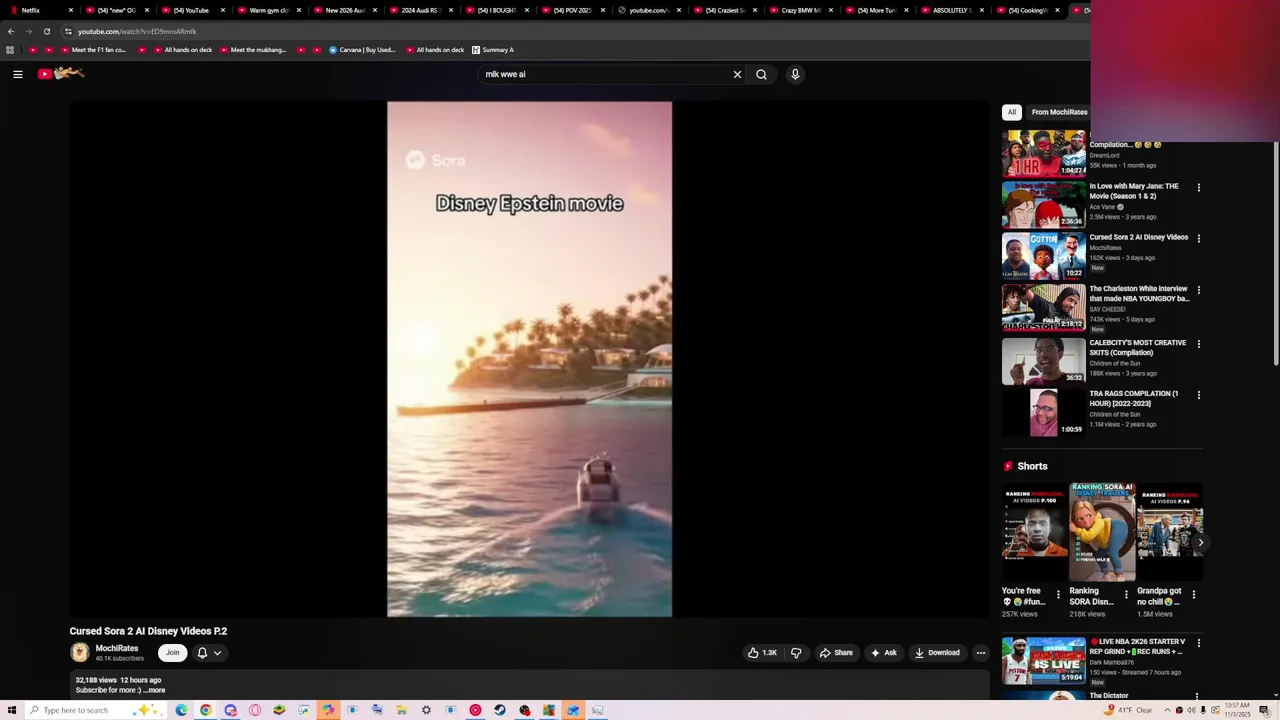
Task: Open options for Cursed Sora 2 AI Disney Videos
Action: [x=1198, y=238]
